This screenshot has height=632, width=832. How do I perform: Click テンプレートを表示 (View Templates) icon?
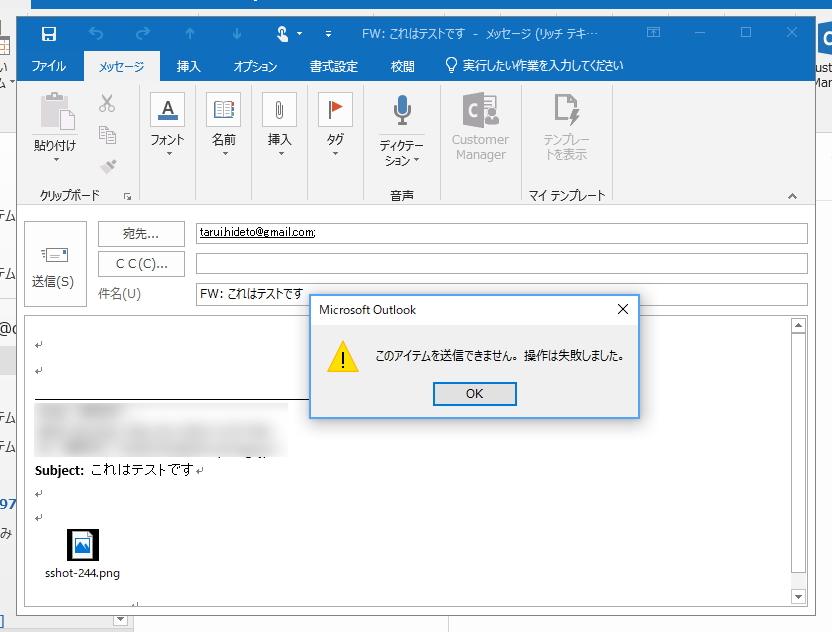point(566,110)
